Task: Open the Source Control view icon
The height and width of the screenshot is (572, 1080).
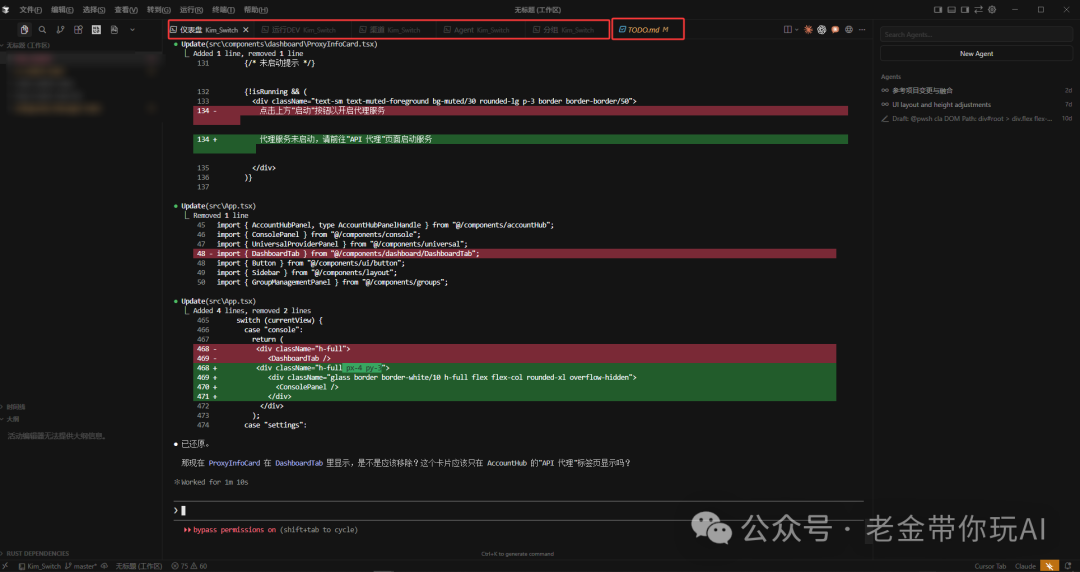Action: click(x=61, y=30)
